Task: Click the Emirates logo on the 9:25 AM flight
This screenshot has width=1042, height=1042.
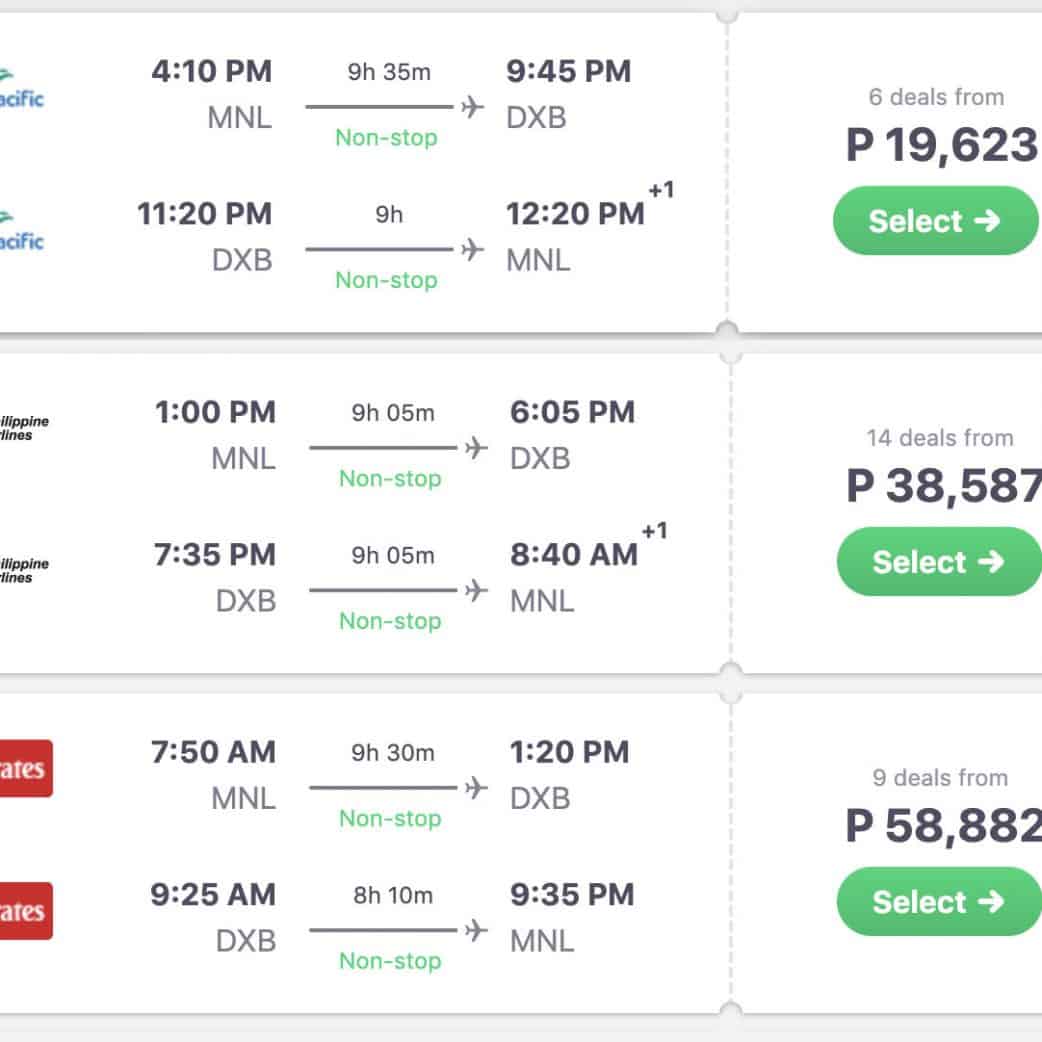Action: tap(26, 911)
